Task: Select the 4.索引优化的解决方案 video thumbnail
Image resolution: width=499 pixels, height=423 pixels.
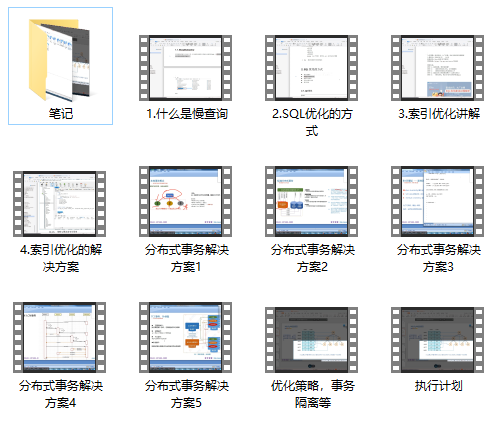Action: (x=59, y=204)
